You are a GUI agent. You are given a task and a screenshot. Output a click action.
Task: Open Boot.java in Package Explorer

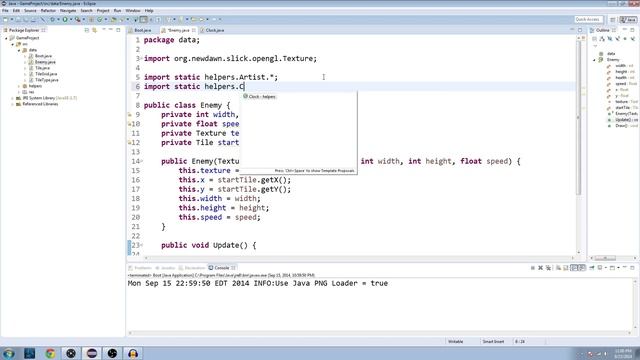pos(43,56)
